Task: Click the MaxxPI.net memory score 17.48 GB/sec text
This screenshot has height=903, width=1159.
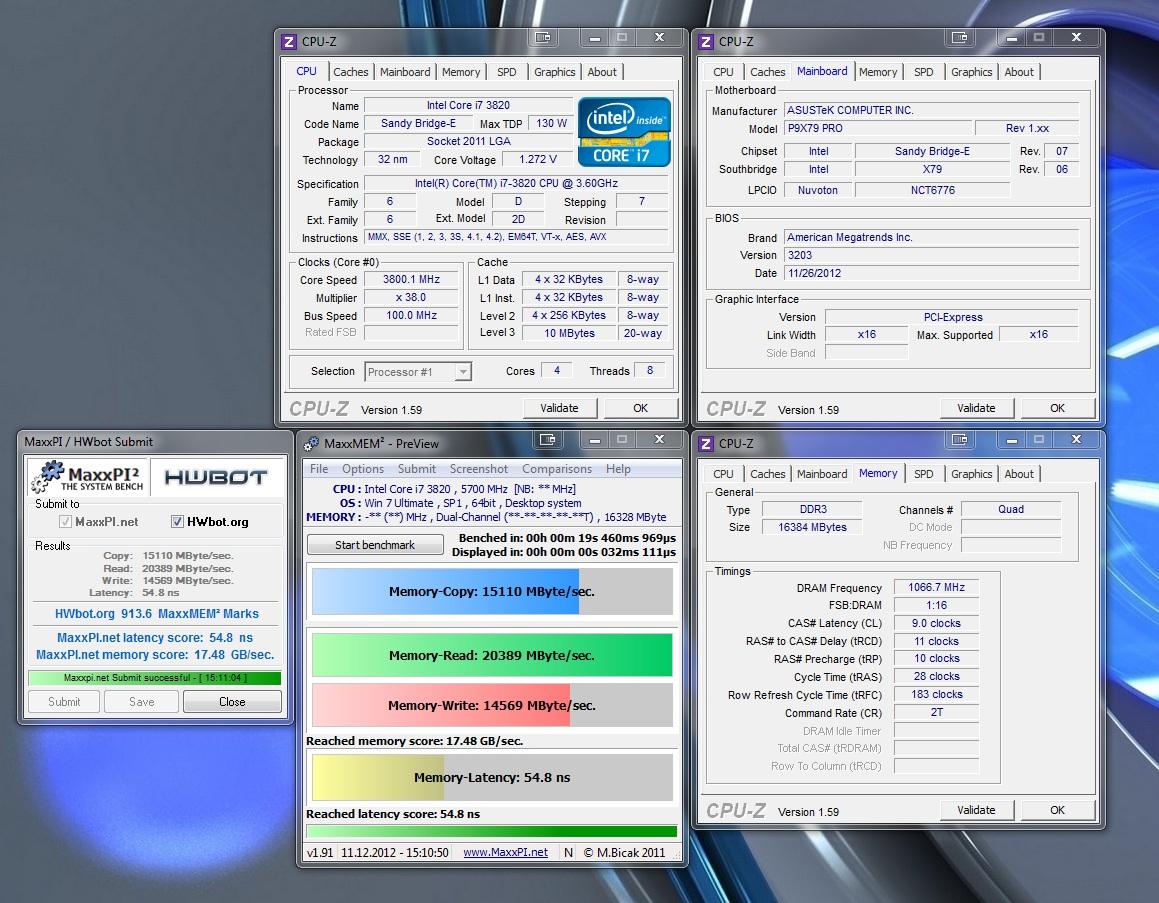Action: [x=155, y=655]
